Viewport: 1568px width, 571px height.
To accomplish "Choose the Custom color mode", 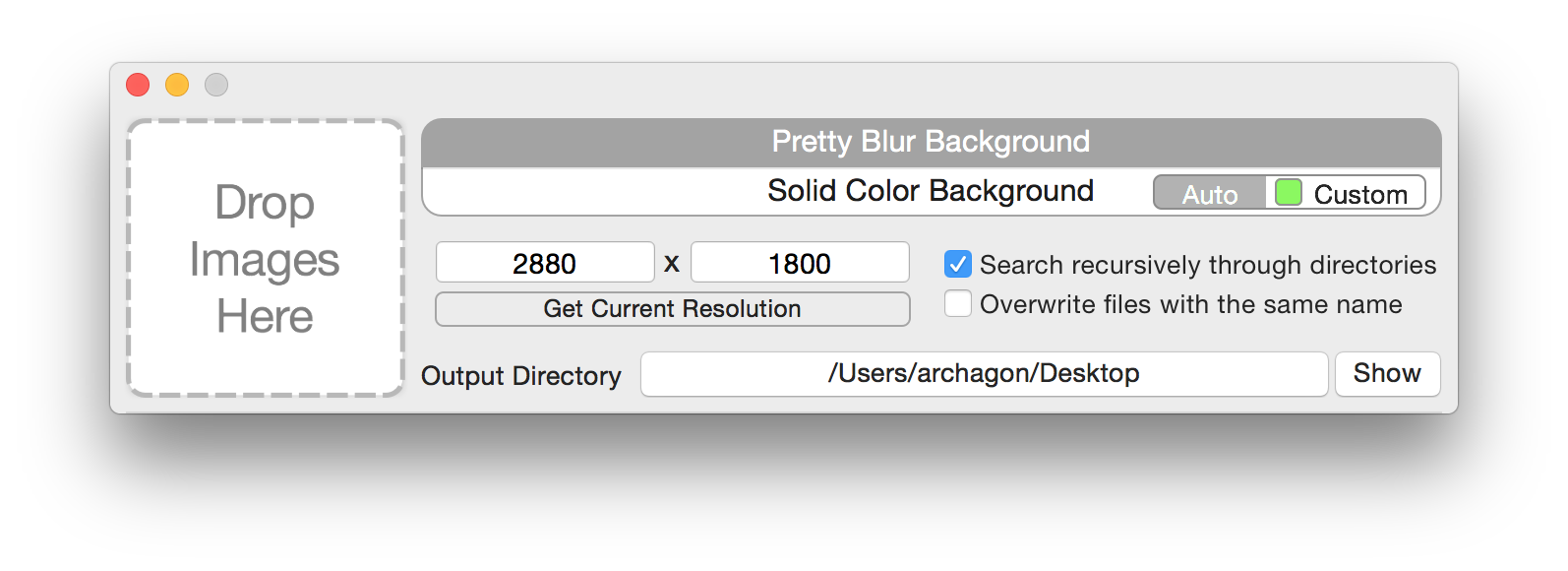I will (1346, 193).
